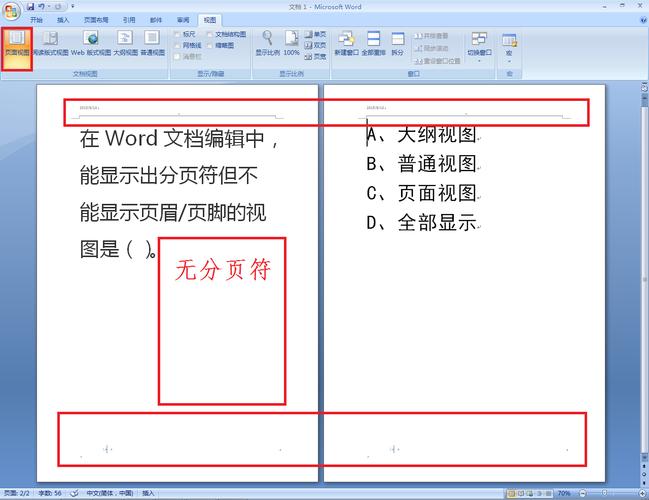
Task: Click text '能显示出分页符但不'
Action: [x=169, y=175]
